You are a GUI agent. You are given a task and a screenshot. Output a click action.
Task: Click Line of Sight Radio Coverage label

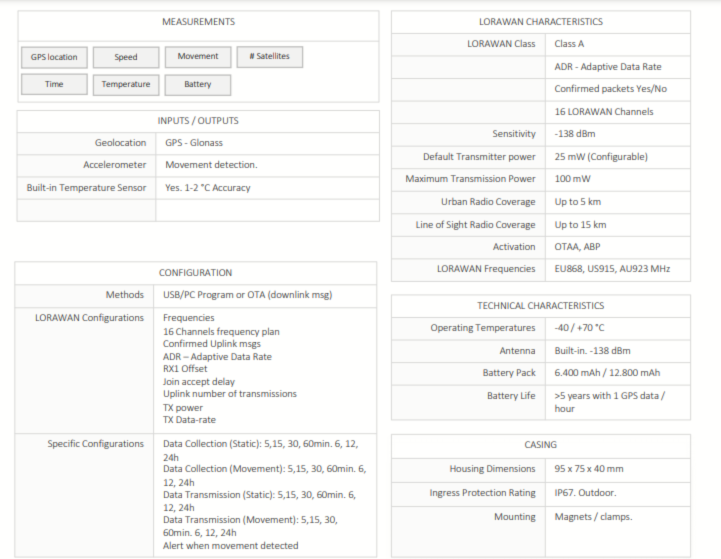pos(475,225)
